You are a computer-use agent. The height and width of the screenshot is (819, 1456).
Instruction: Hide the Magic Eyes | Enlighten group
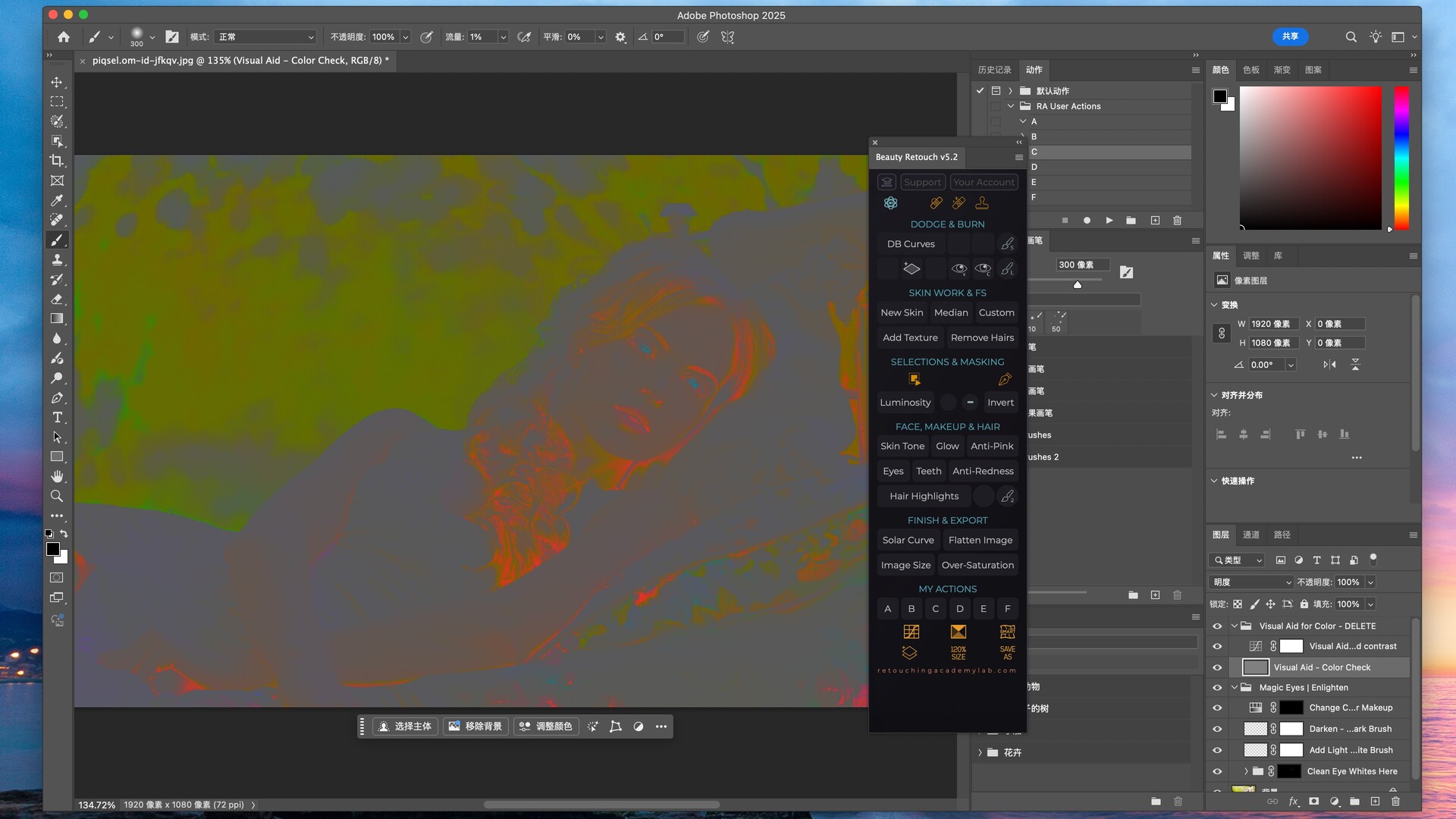coord(1217,688)
